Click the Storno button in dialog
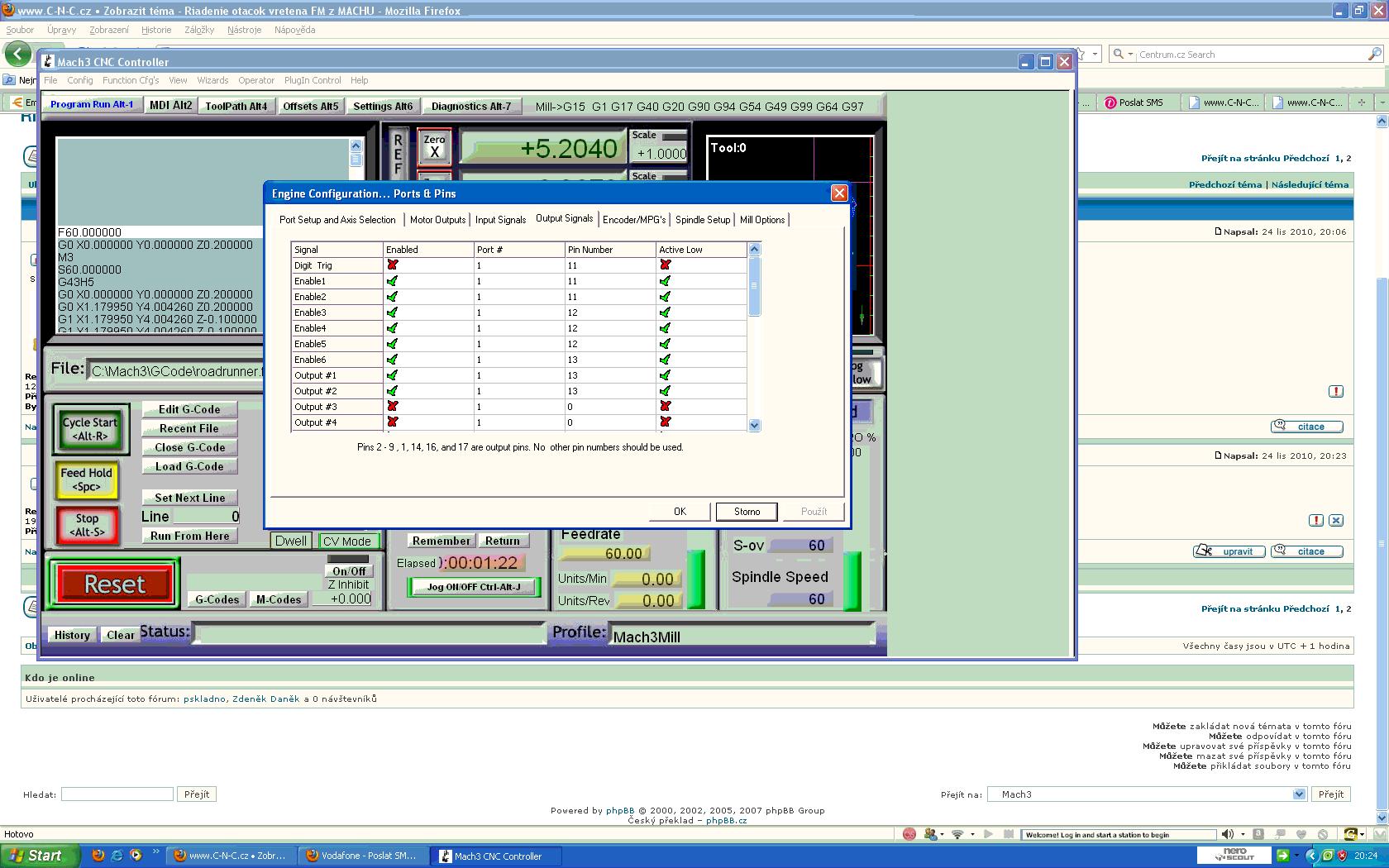This screenshot has height=868, width=1389. click(747, 512)
